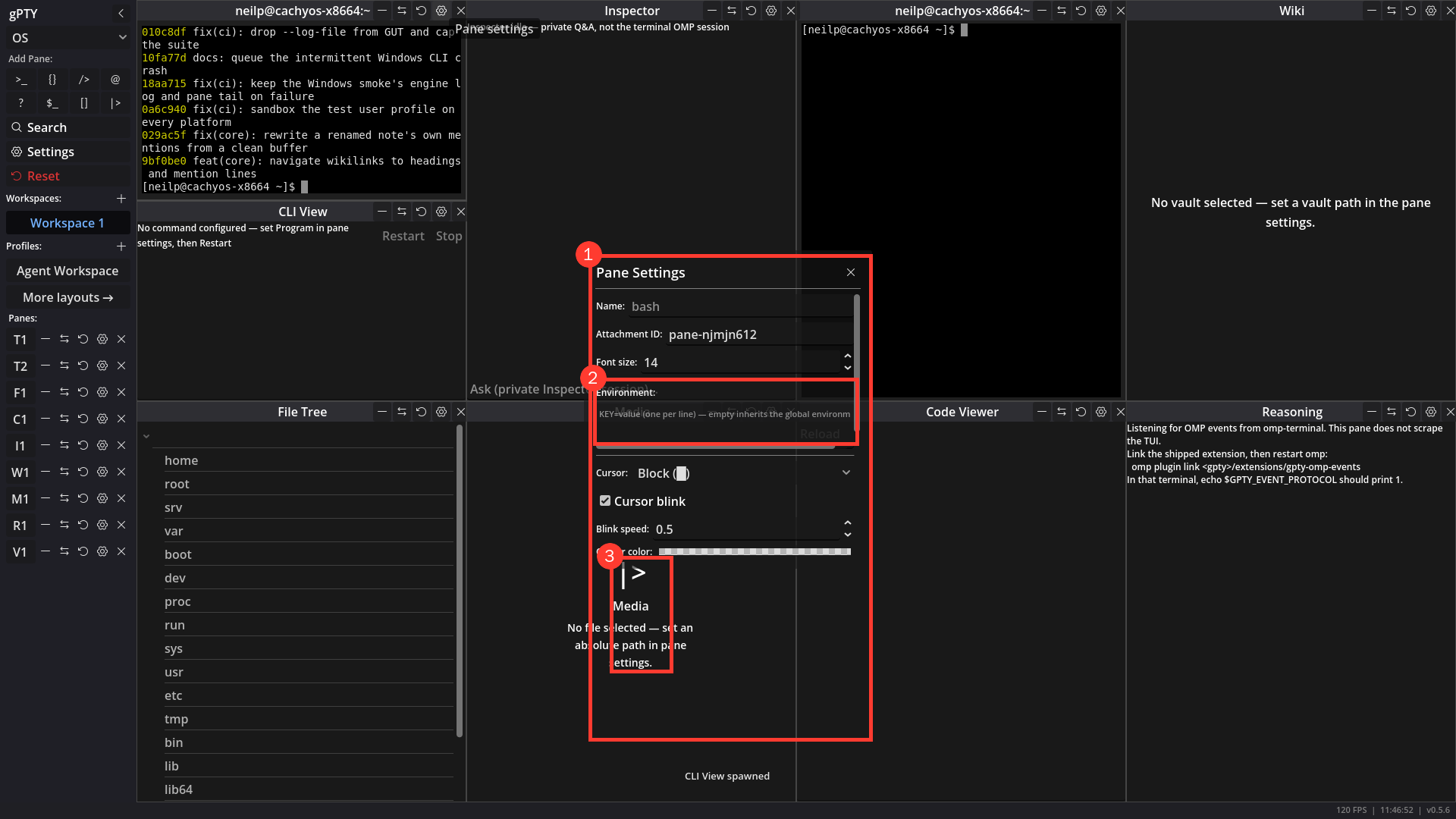
Task: Open the Cursor Block style dropdown
Action: 743,473
